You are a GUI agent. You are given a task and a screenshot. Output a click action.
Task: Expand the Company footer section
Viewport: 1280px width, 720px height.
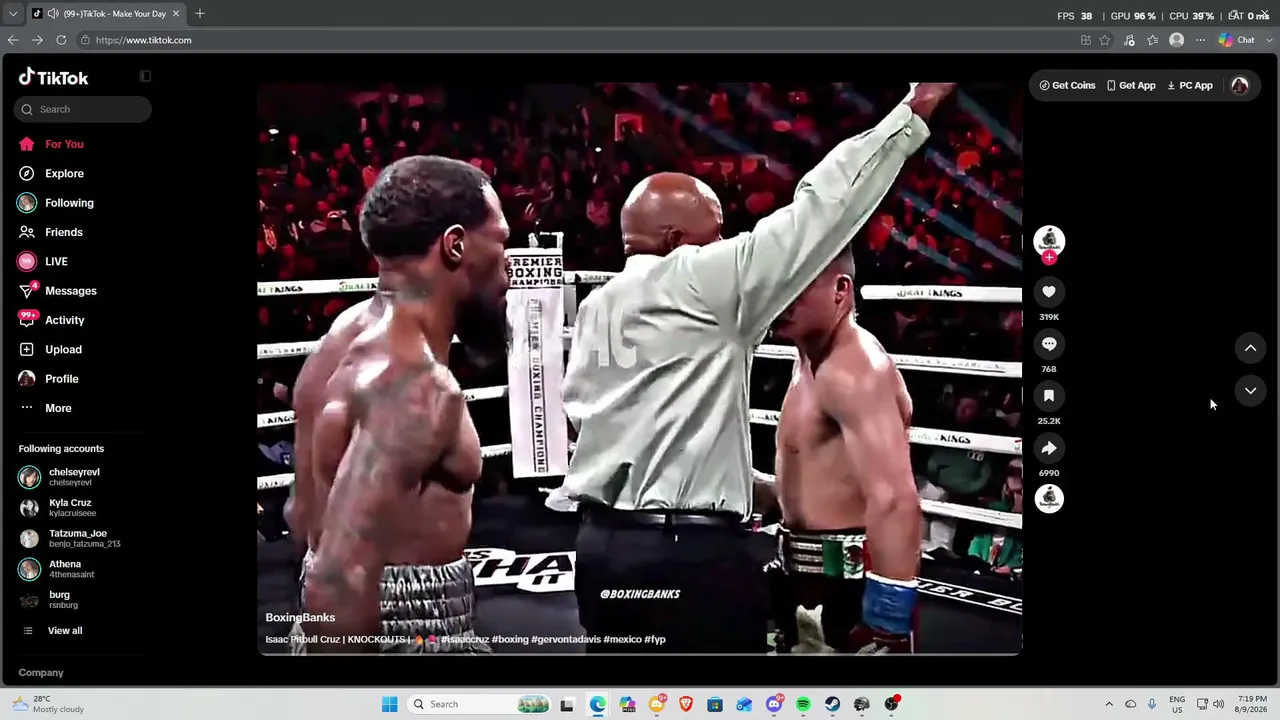41,673
